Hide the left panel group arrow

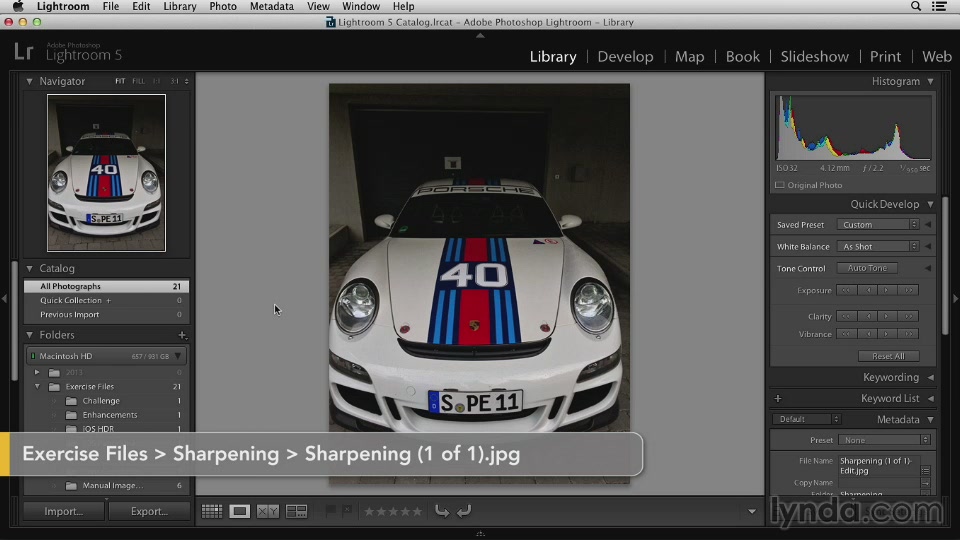point(4,299)
